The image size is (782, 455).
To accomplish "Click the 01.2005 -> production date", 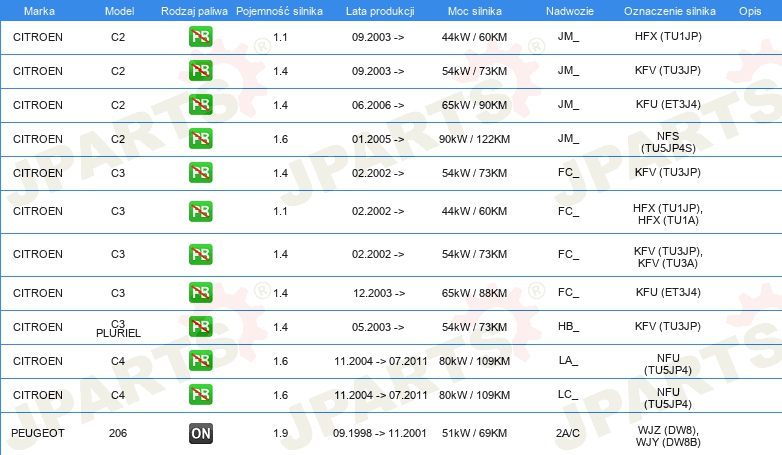I will click(378, 139).
